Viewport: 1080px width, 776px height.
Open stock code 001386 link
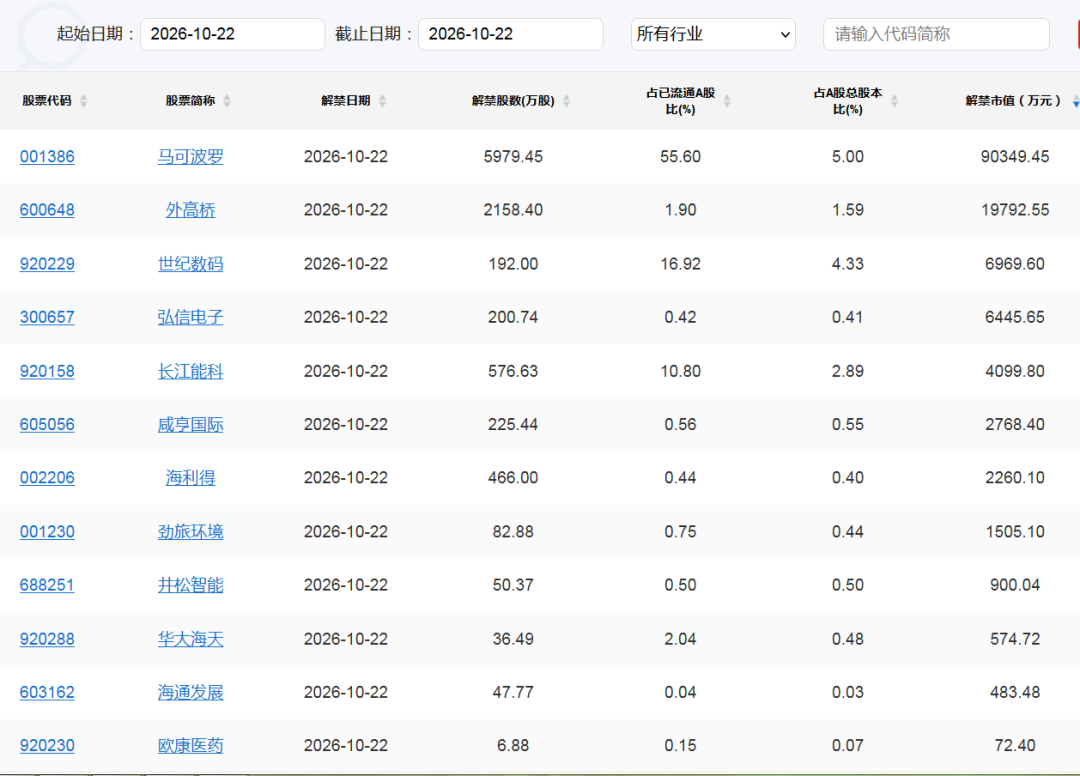(x=47, y=157)
